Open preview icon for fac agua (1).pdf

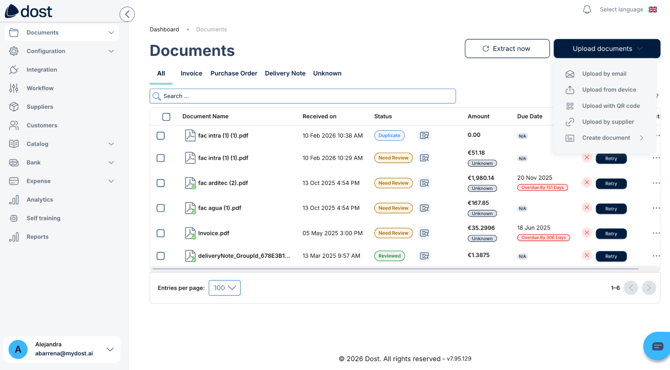[424, 208]
